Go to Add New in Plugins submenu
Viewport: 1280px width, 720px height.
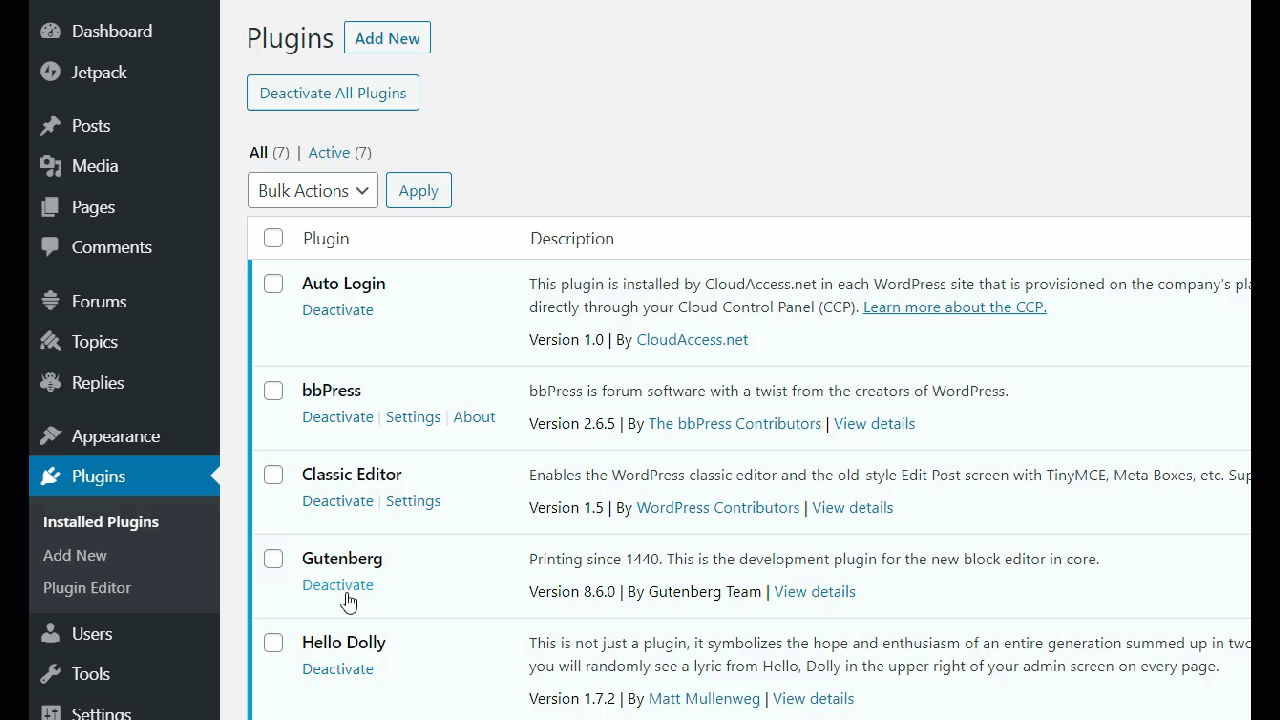tap(75, 555)
